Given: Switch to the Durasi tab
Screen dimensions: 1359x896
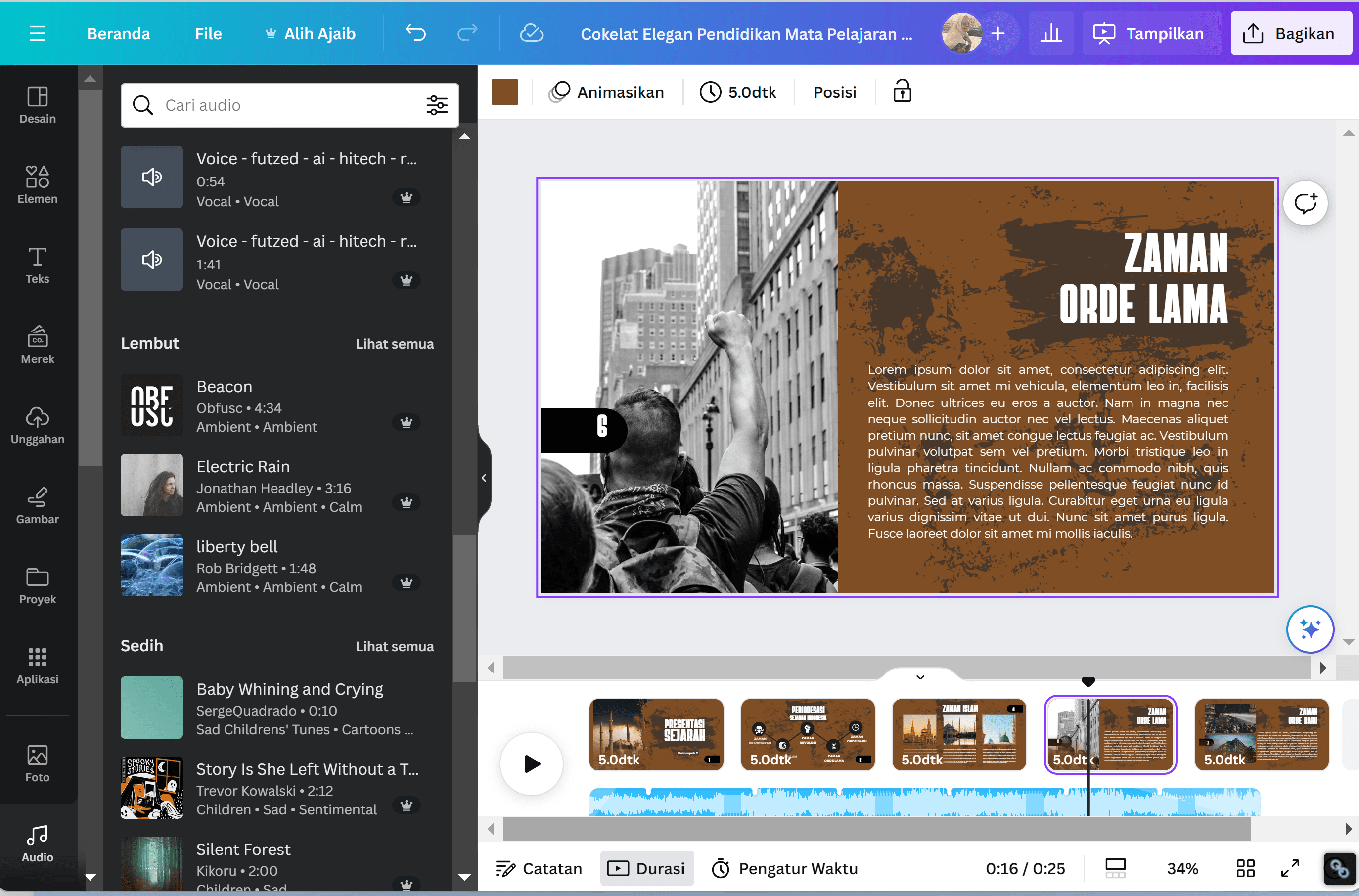Looking at the screenshot, I should point(647,868).
